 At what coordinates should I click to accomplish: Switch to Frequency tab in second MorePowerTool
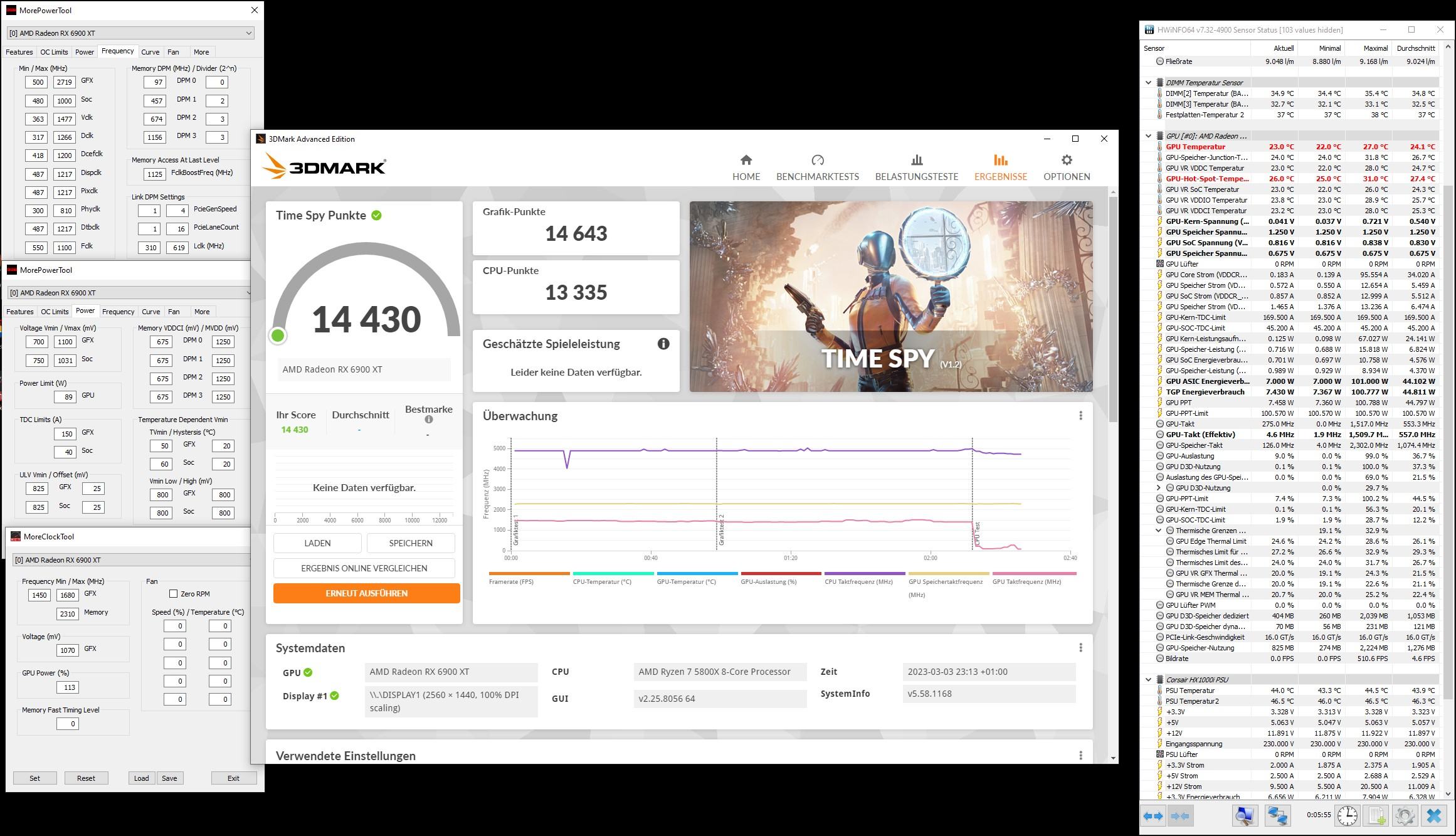(118, 312)
